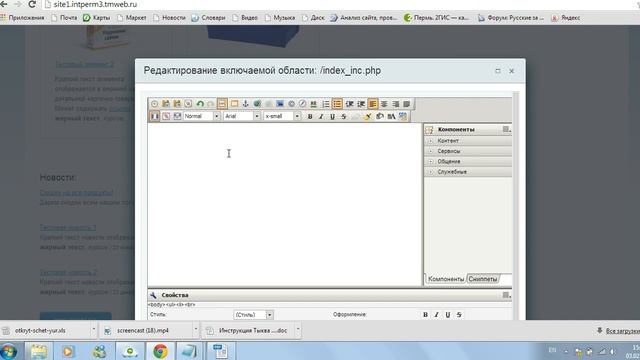The width and height of the screenshot is (640, 360).
Task: Toggle the Bulleted list button
Action: pyautogui.click(x=337, y=104)
